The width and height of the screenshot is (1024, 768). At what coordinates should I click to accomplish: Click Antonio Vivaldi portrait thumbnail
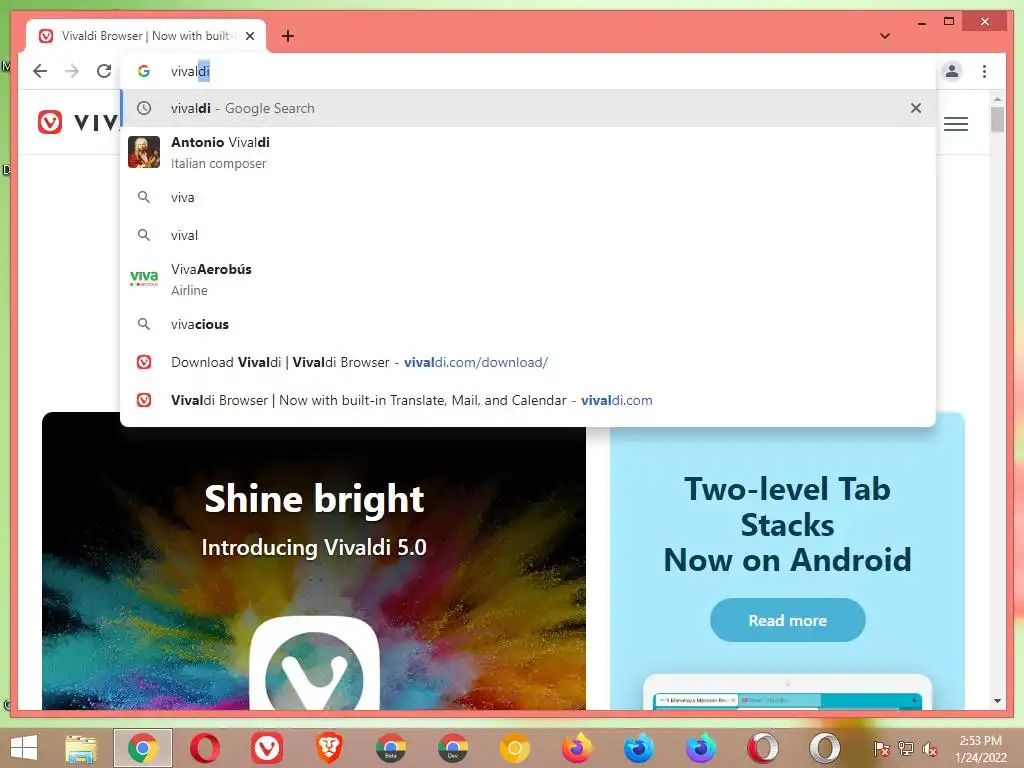click(x=144, y=152)
